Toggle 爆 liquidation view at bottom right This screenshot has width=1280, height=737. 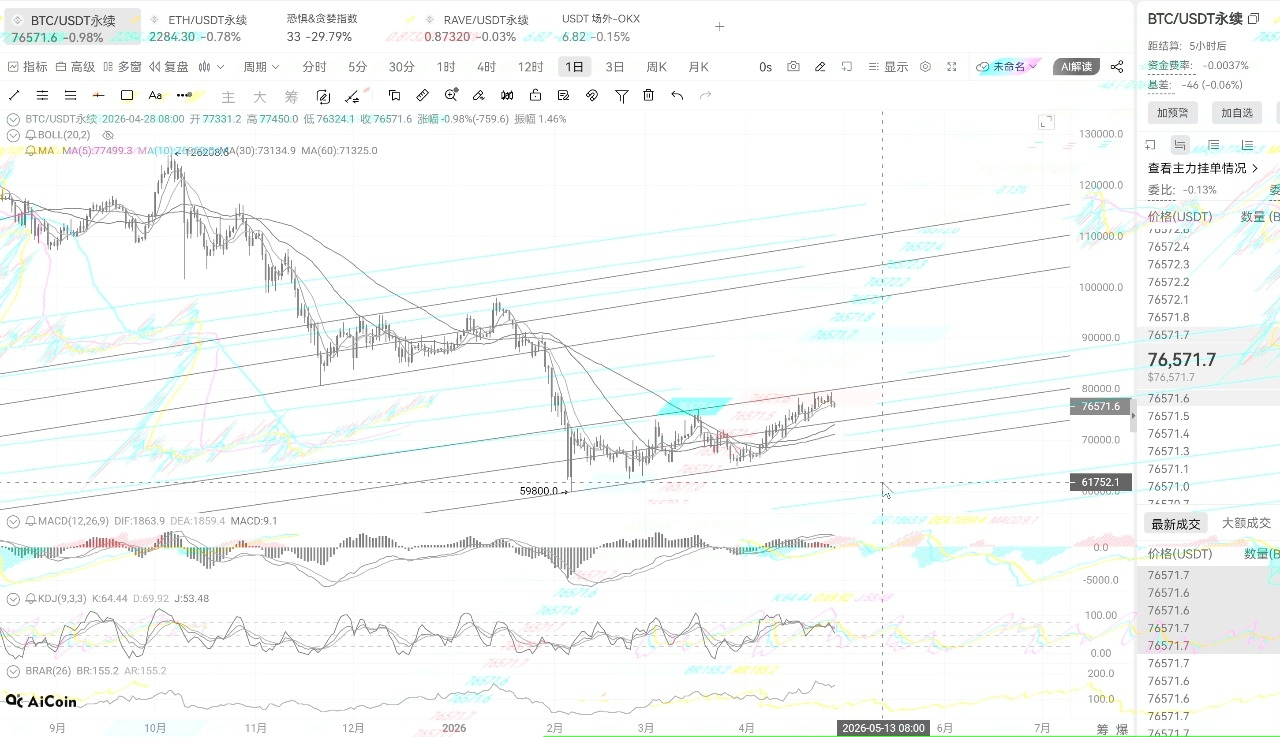1122,729
